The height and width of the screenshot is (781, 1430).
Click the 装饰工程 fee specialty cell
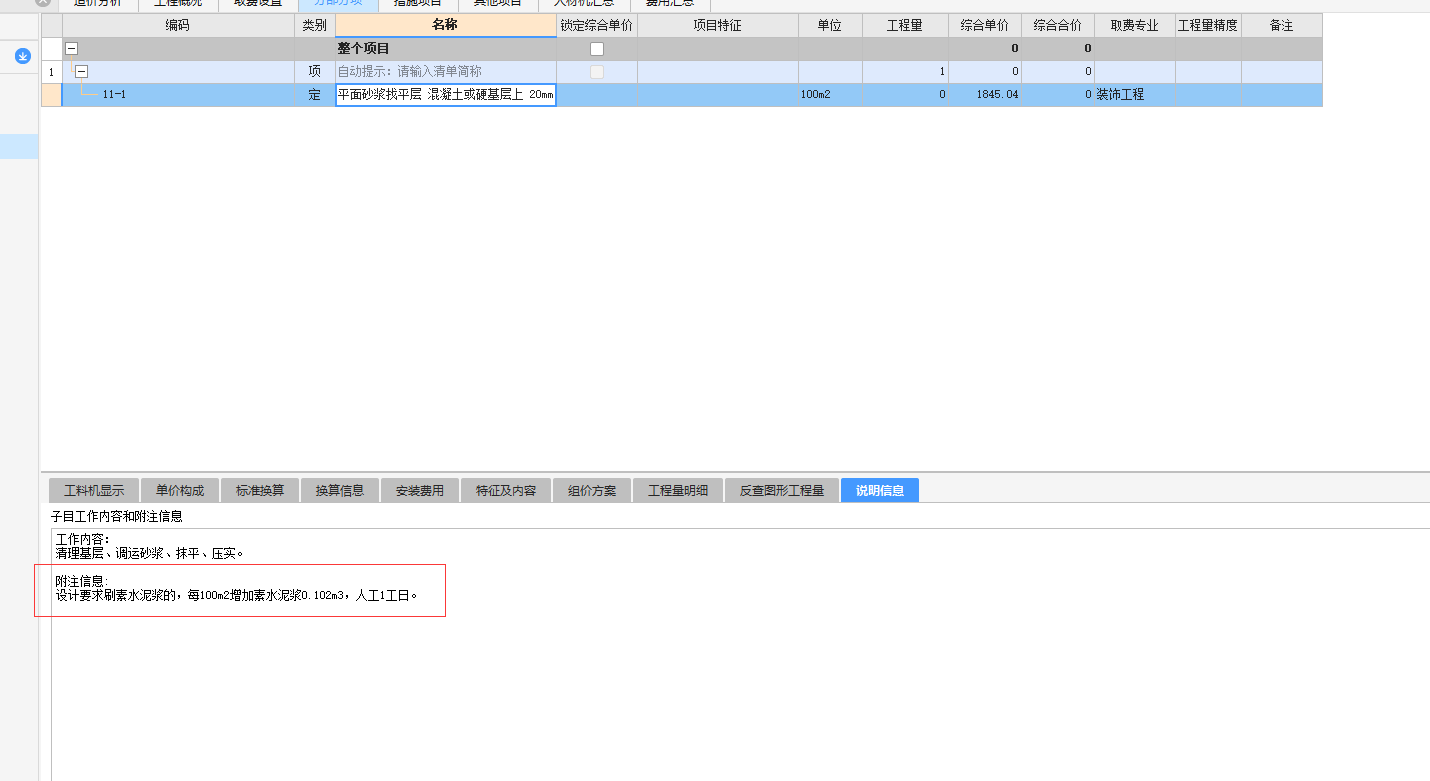1135,95
